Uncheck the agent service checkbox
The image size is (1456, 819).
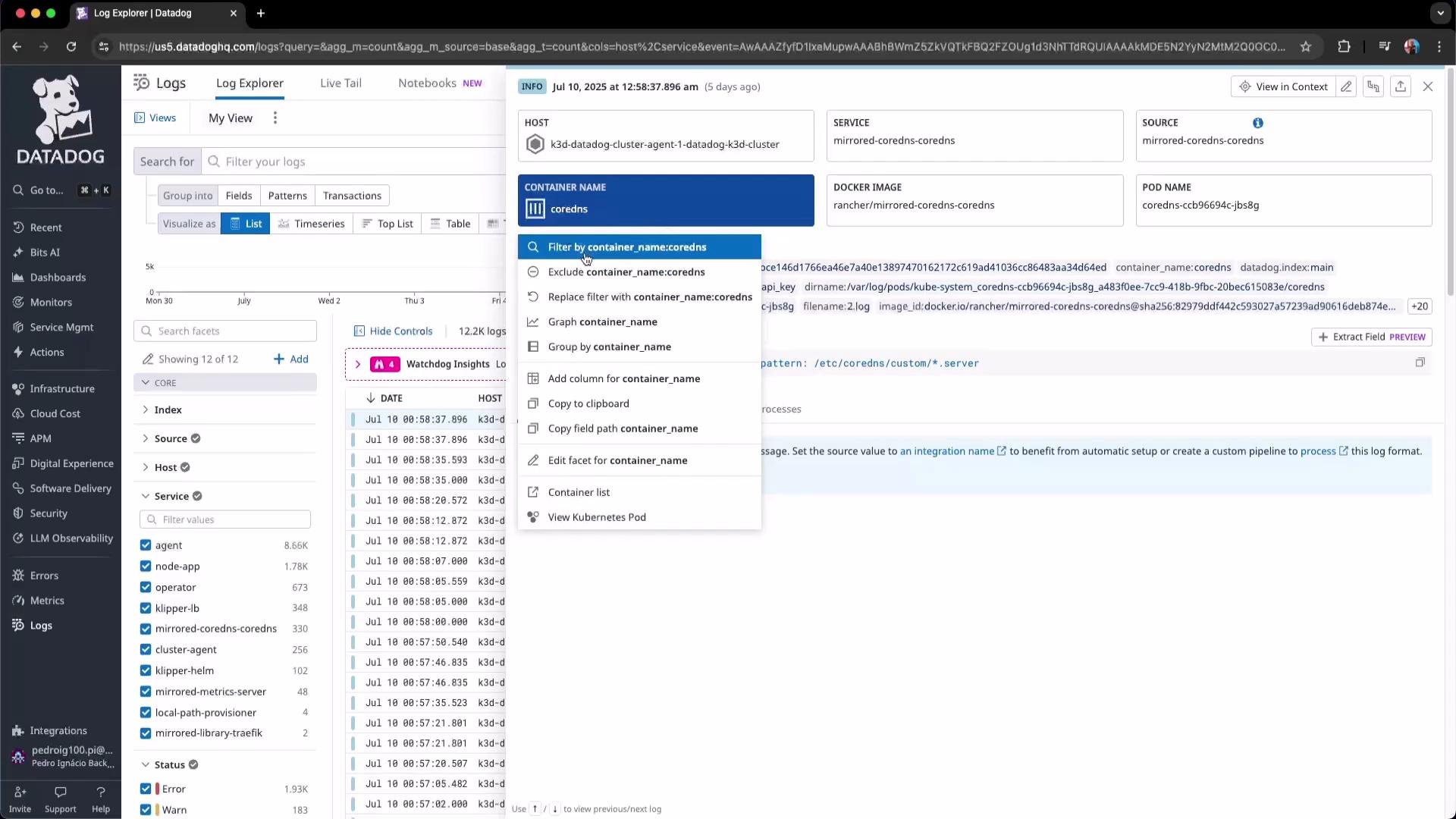[x=146, y=545]
